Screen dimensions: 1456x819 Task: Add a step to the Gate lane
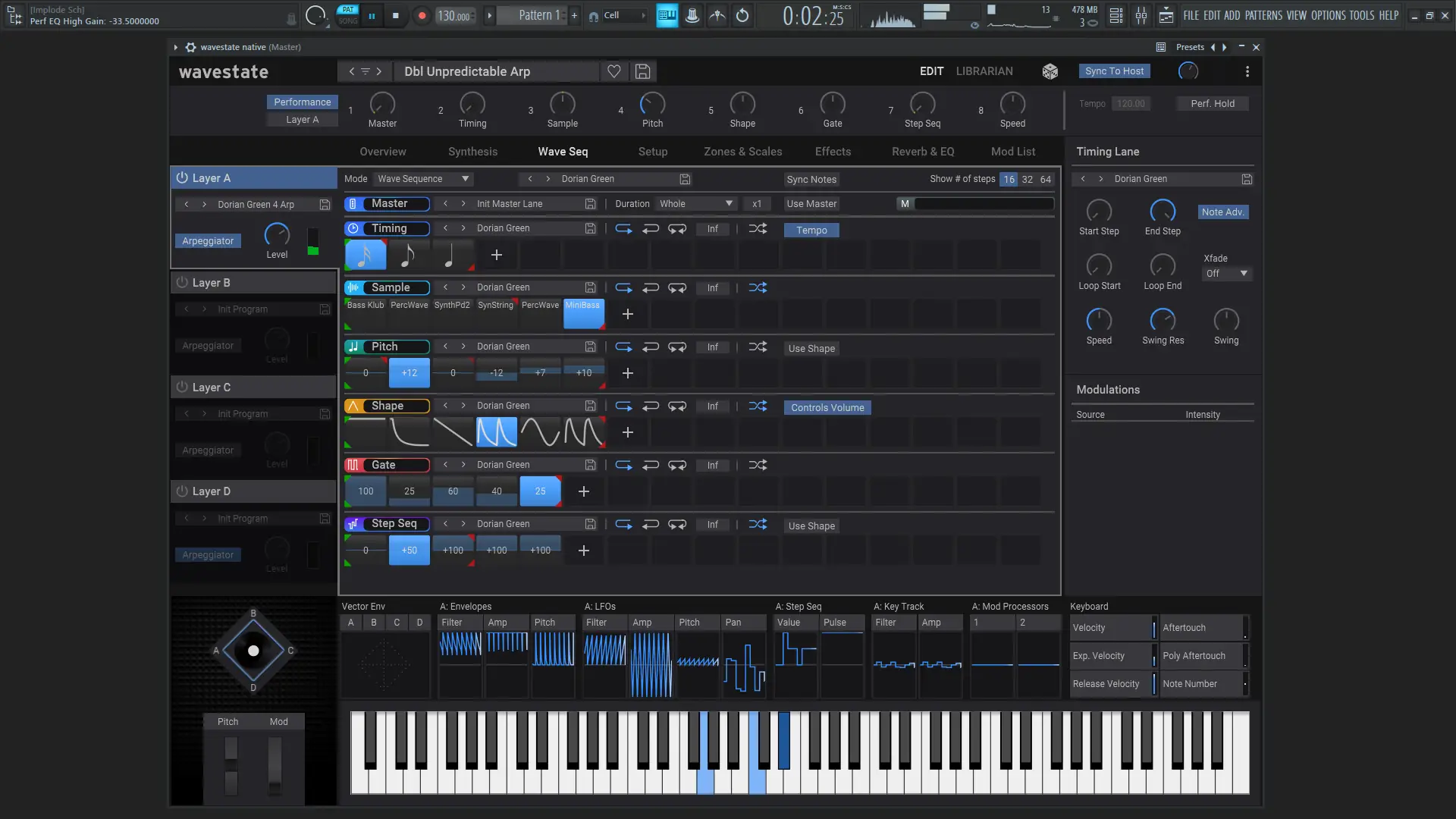[x=584, y=491]
